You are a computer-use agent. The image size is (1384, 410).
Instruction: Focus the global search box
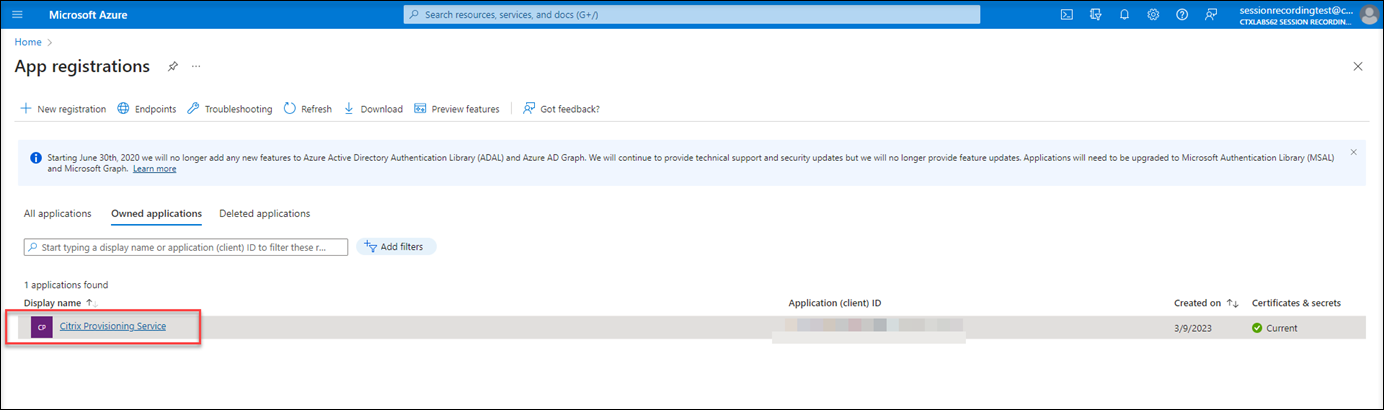click(692, 15)
